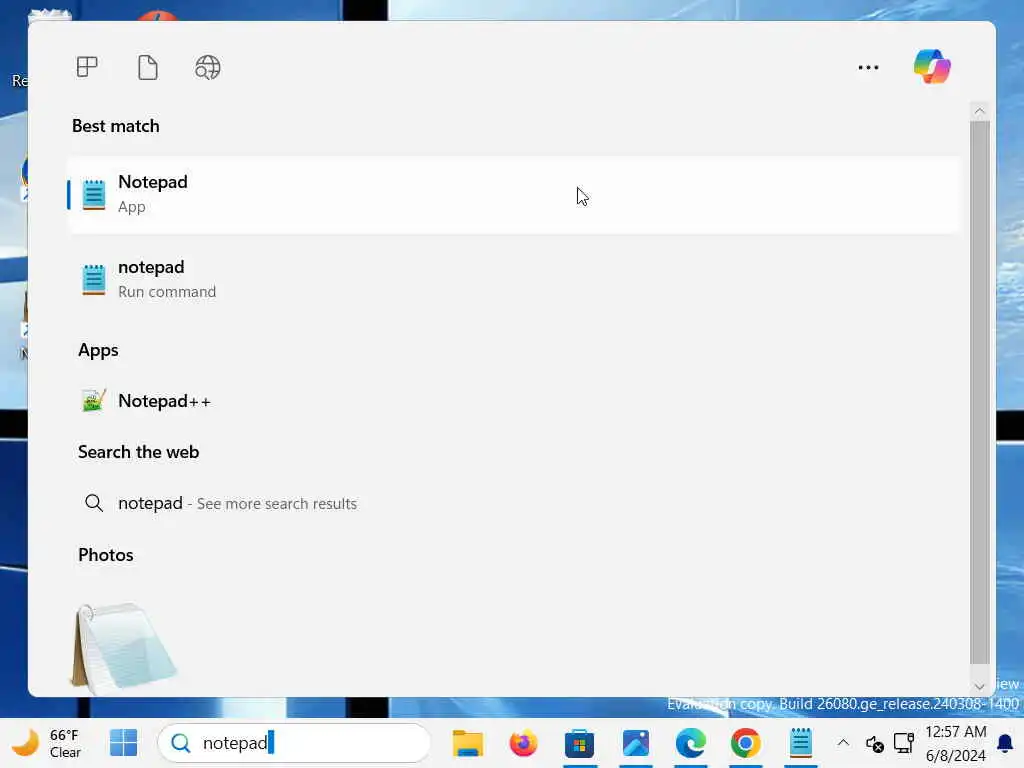Select the Web filter globe icon
The image size is (1024, 768).
click(208, 67)
